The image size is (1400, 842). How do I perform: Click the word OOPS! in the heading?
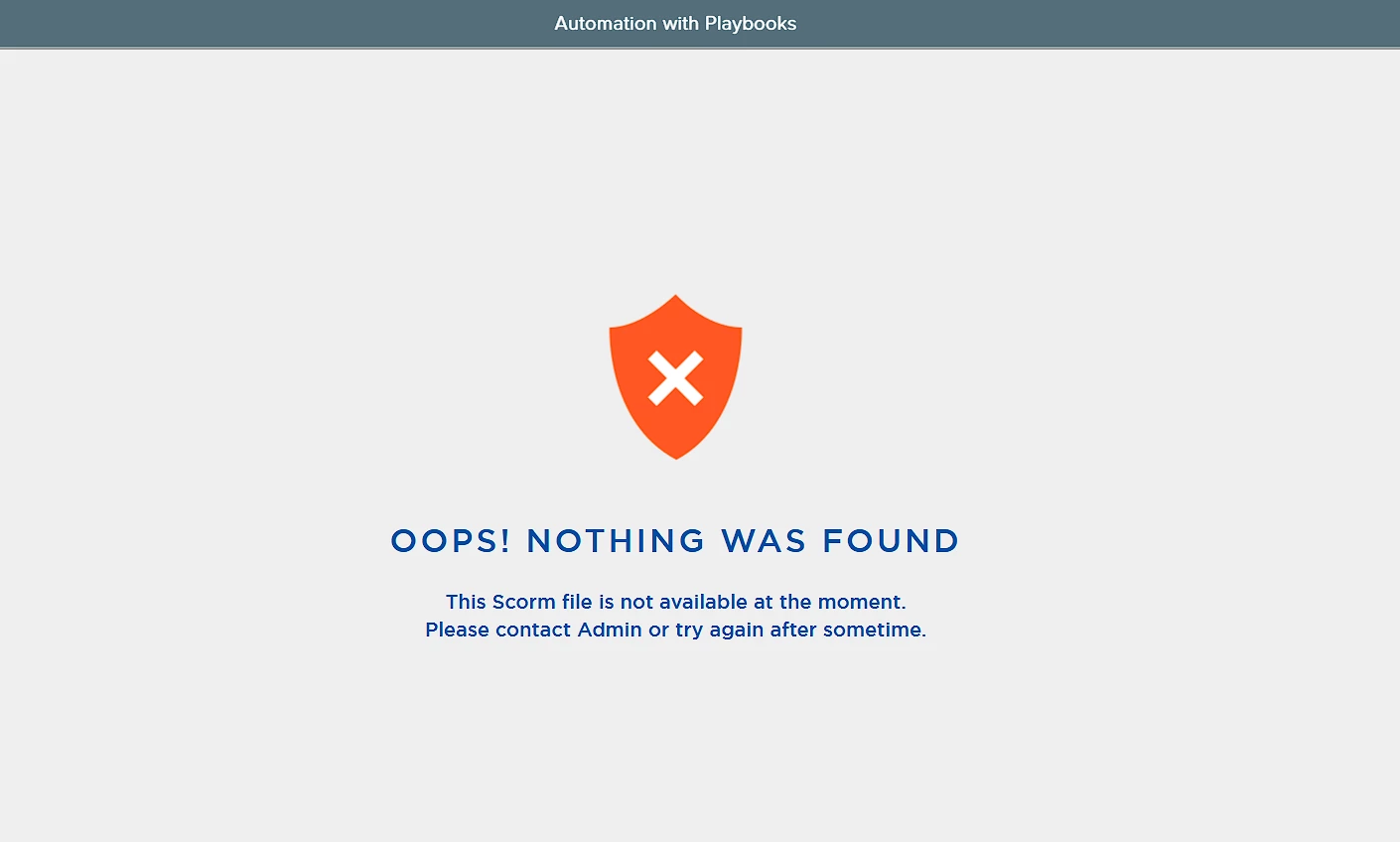click(x=451, y=541)
